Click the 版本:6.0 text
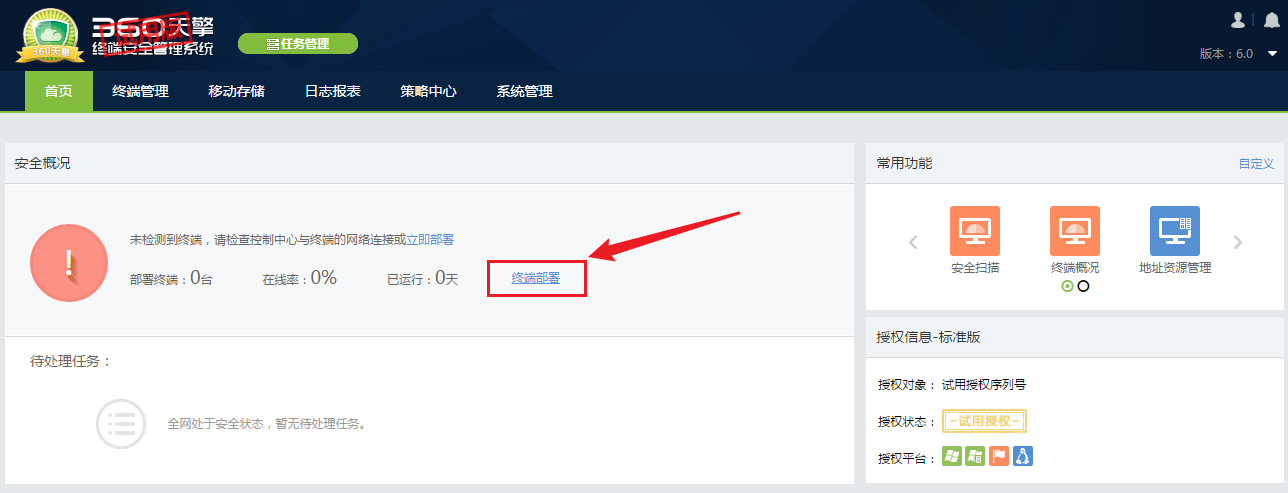The image size is (1288, 493). [1226, 54]
